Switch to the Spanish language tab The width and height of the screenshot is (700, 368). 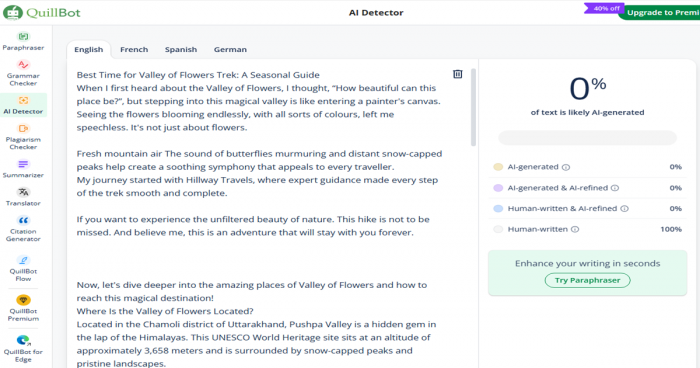point(181,50)
